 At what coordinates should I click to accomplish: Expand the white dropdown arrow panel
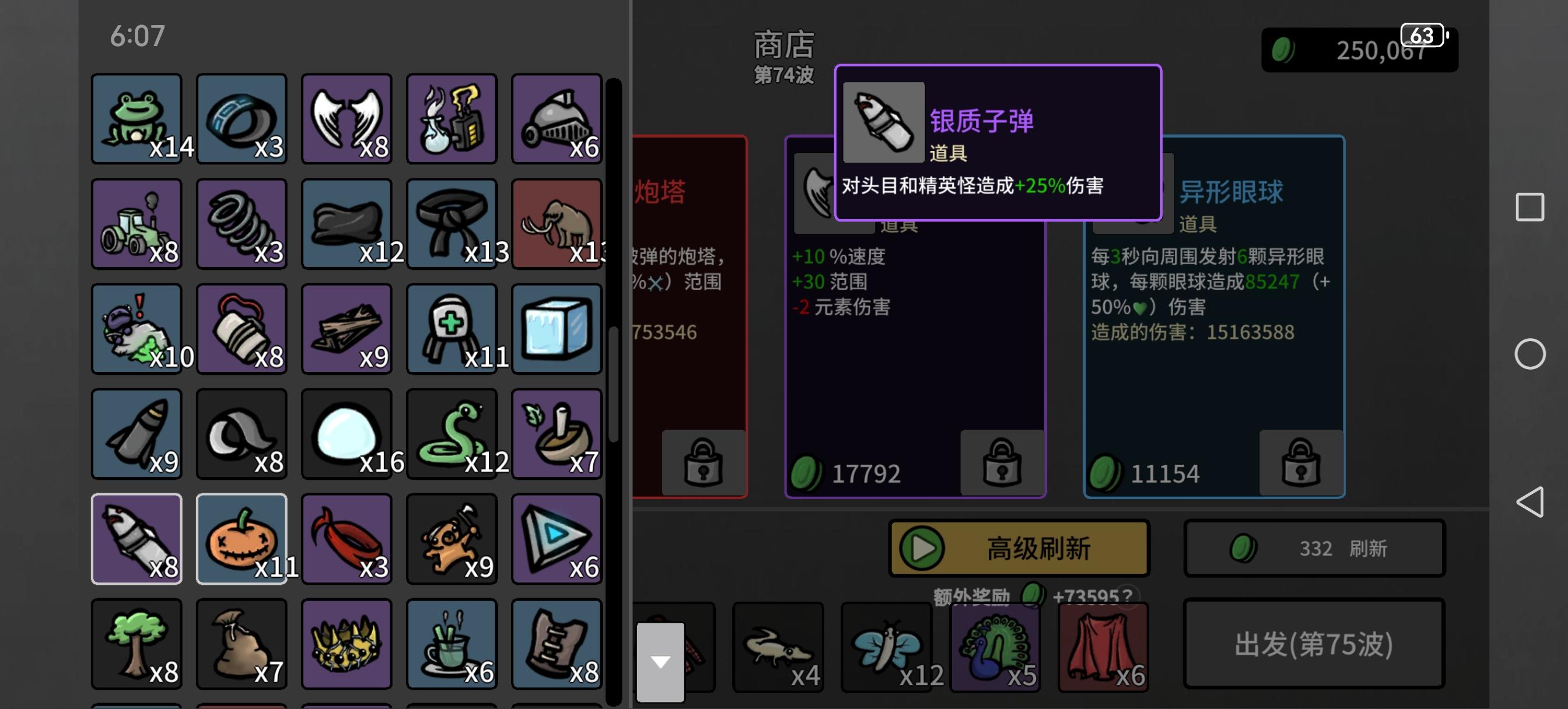tap(660, 662)
